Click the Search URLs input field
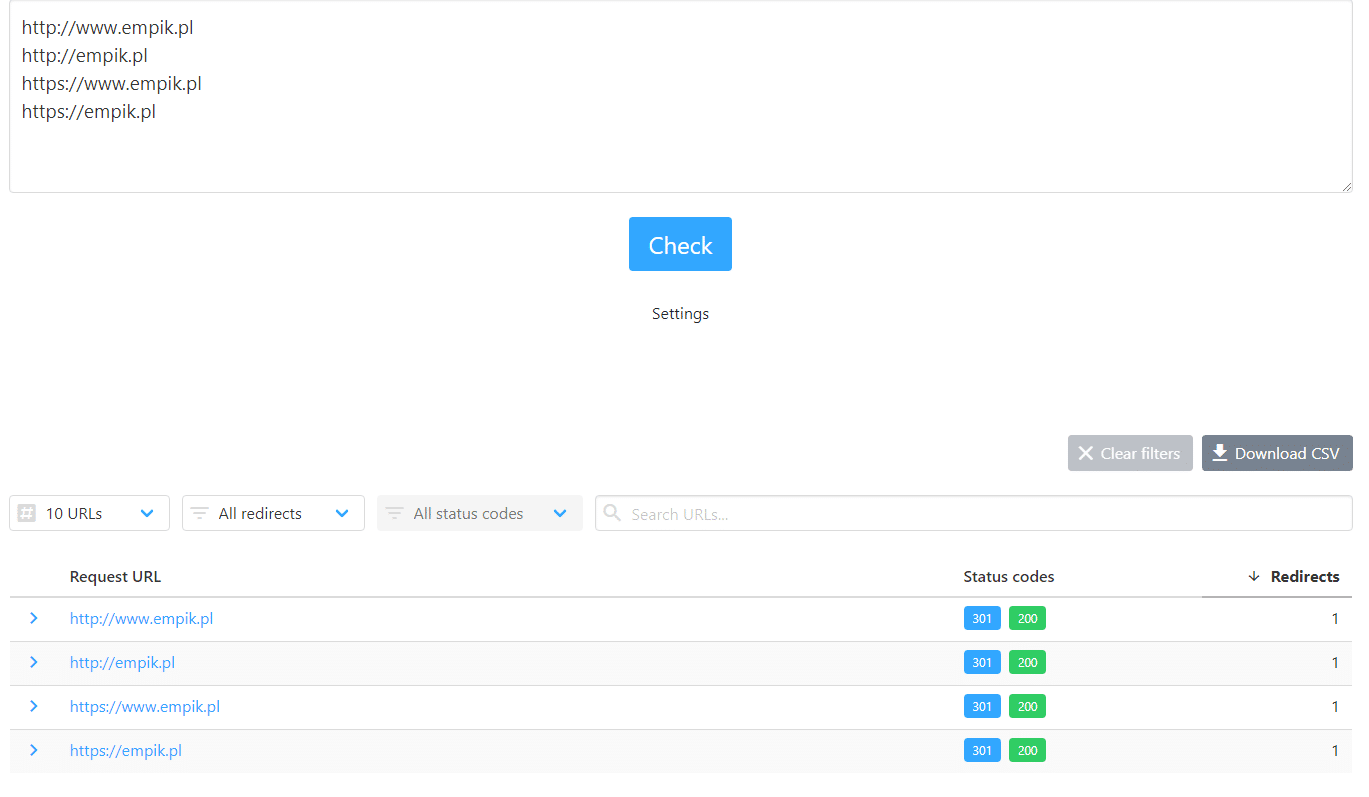This screenshot has width=1369, height=797. [973, 513]
